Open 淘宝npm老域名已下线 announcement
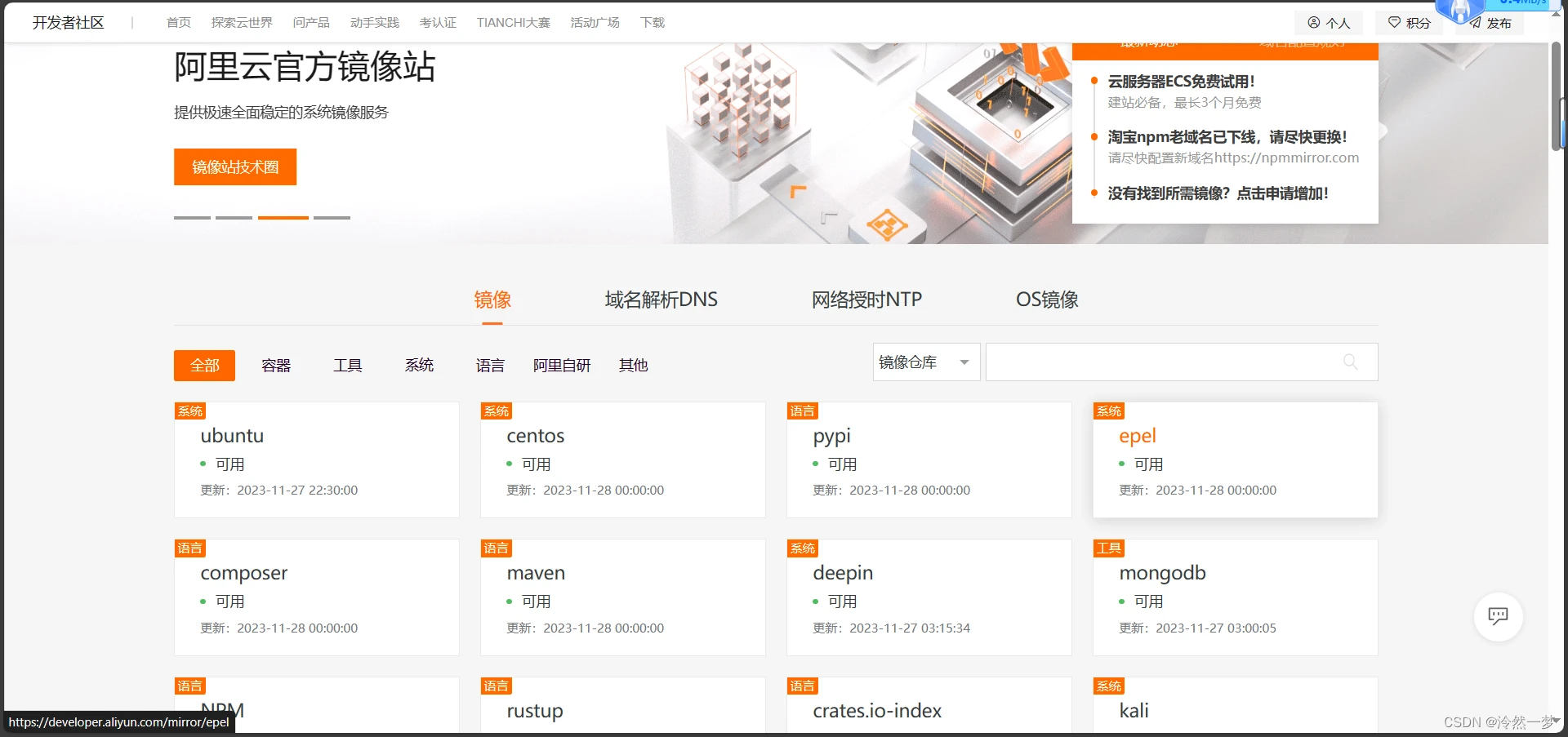Viewport: 1568px width, 737px height. (x=1227, y=137)
